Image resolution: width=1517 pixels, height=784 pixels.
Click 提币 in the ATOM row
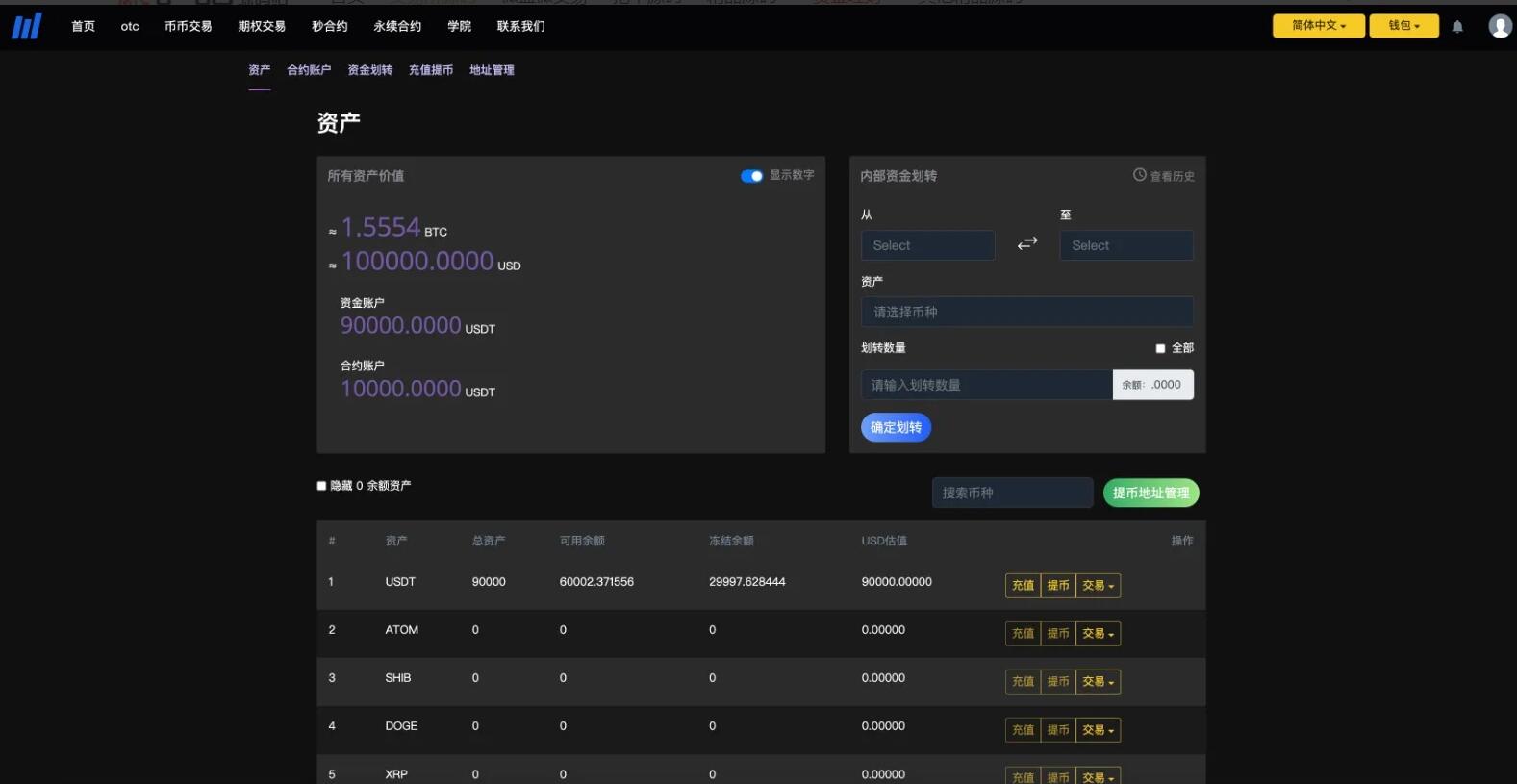point(1058,634)
